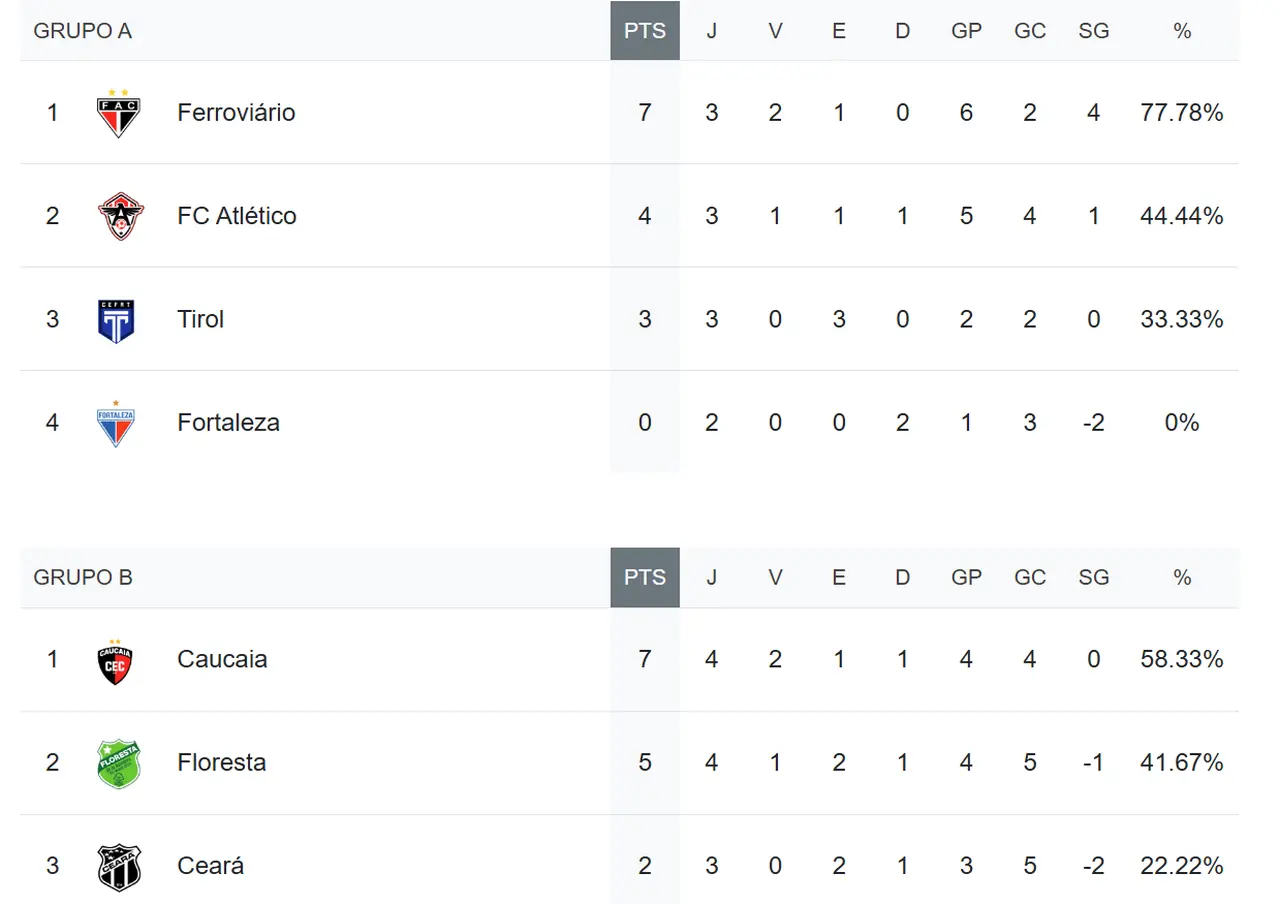Open the Fortaleza team name link
This screenshot has width=1280, height=904.
coord(228,423)
